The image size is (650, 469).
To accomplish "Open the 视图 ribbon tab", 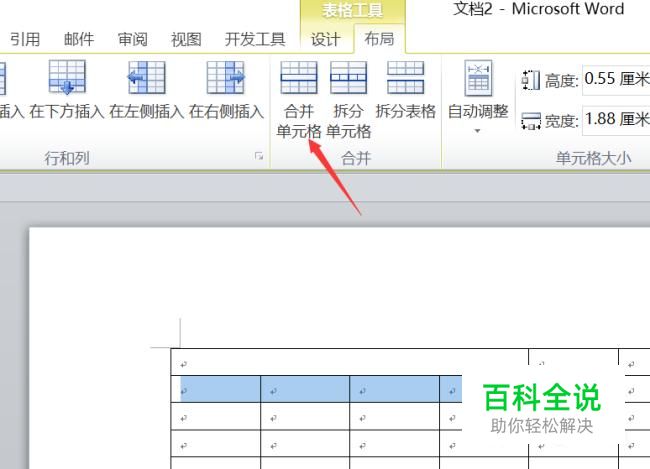I will tap(186, 39).
